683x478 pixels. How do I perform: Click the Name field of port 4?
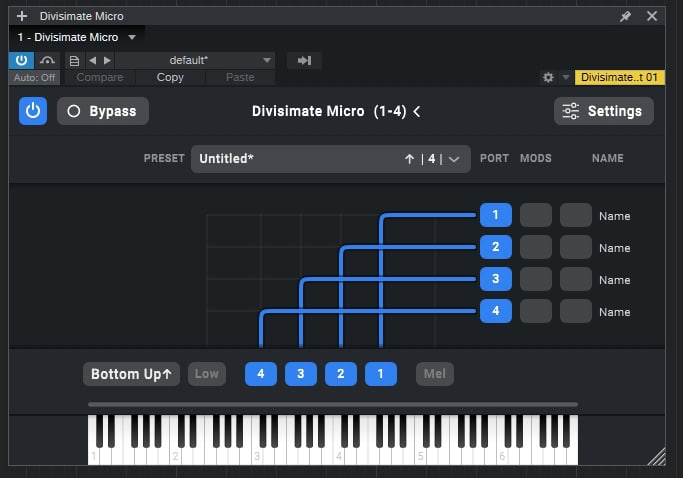[615, 312]
